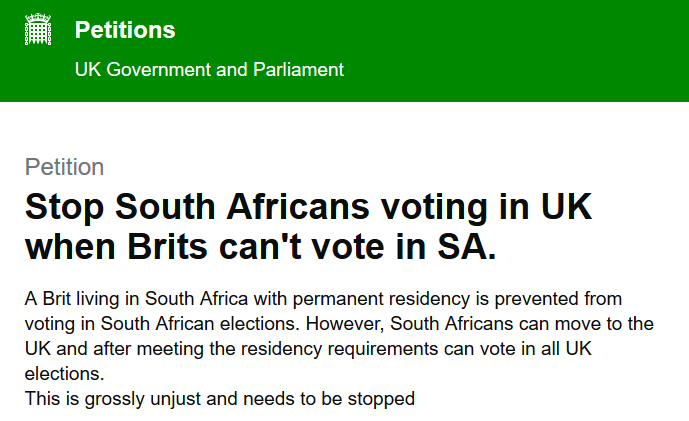Screen dimensions: 689x421
Task: Click the UK Government and Parliament subtitle
Action: pos(209,69)
